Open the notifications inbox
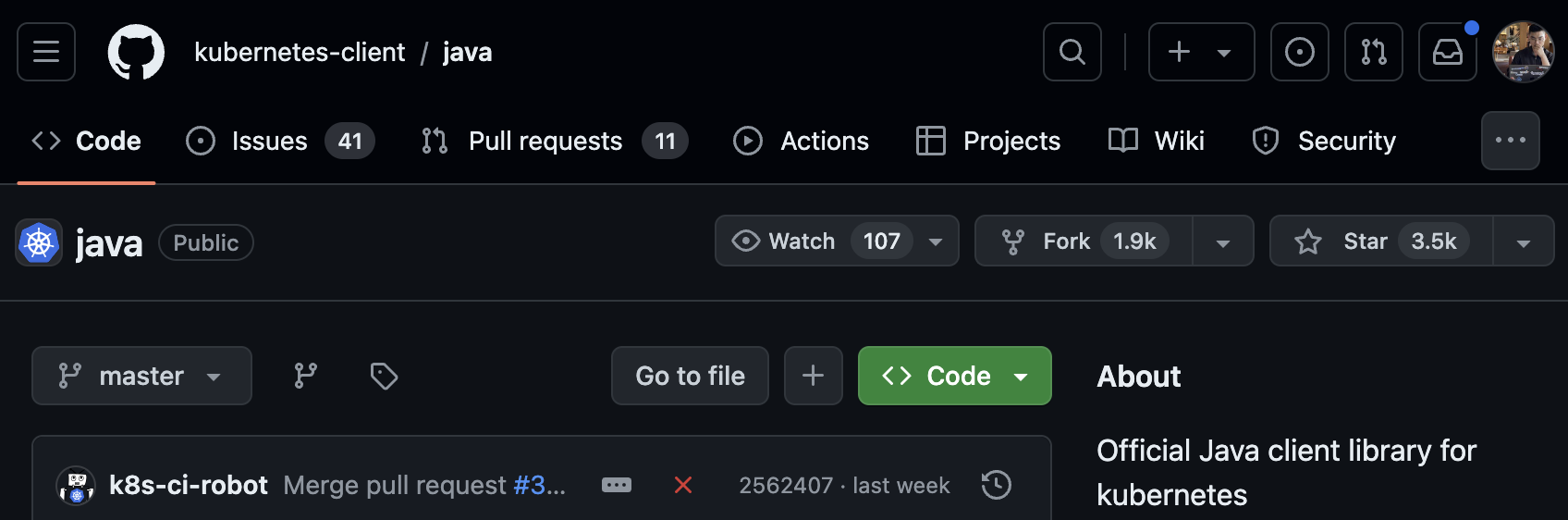Screen dimensions: 1568x520 (x=1448, y=52)
